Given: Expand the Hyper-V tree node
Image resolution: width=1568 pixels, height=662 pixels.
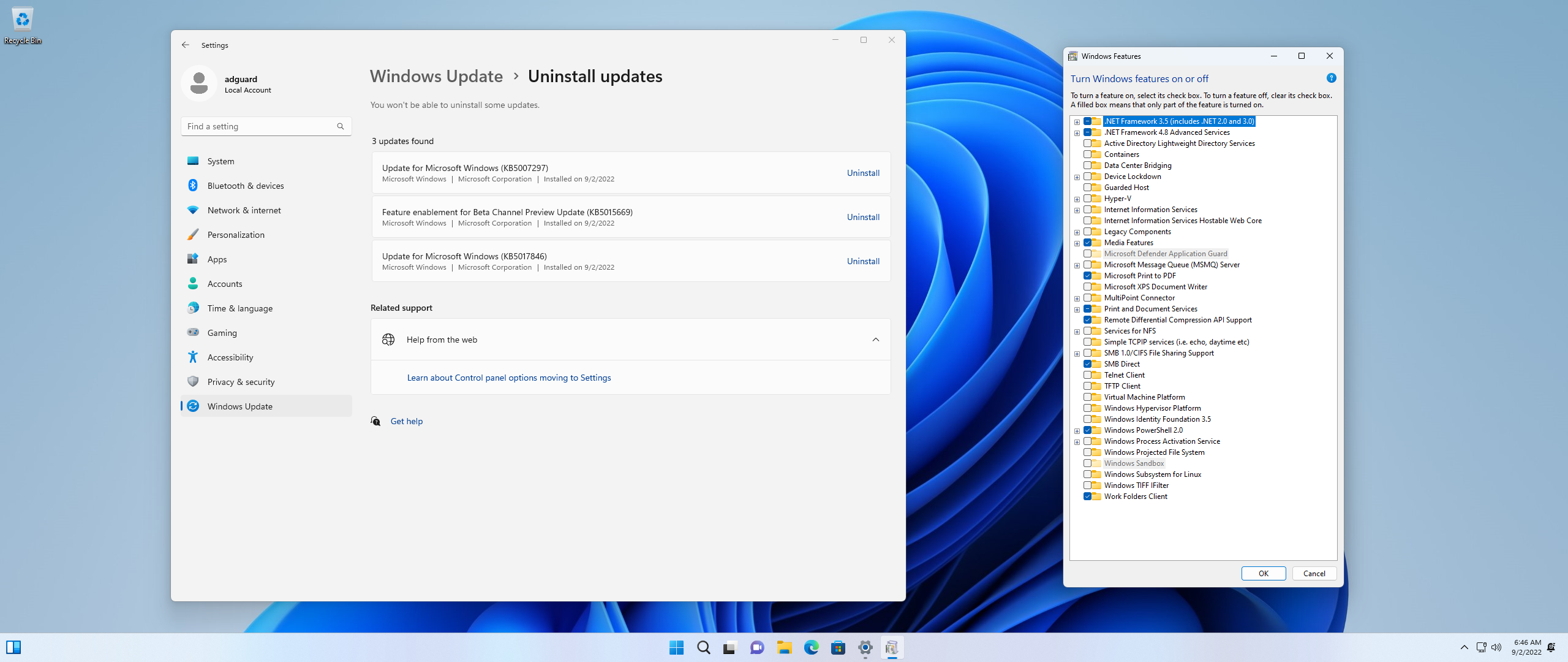Looking at the screenshot, I should [x=1077, y=199].
